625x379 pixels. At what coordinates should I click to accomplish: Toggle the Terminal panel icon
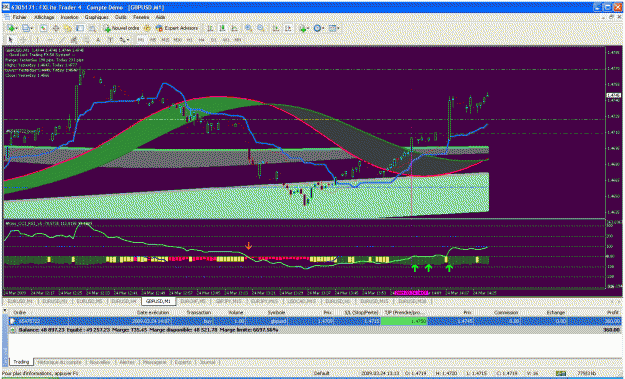(80, 28)
